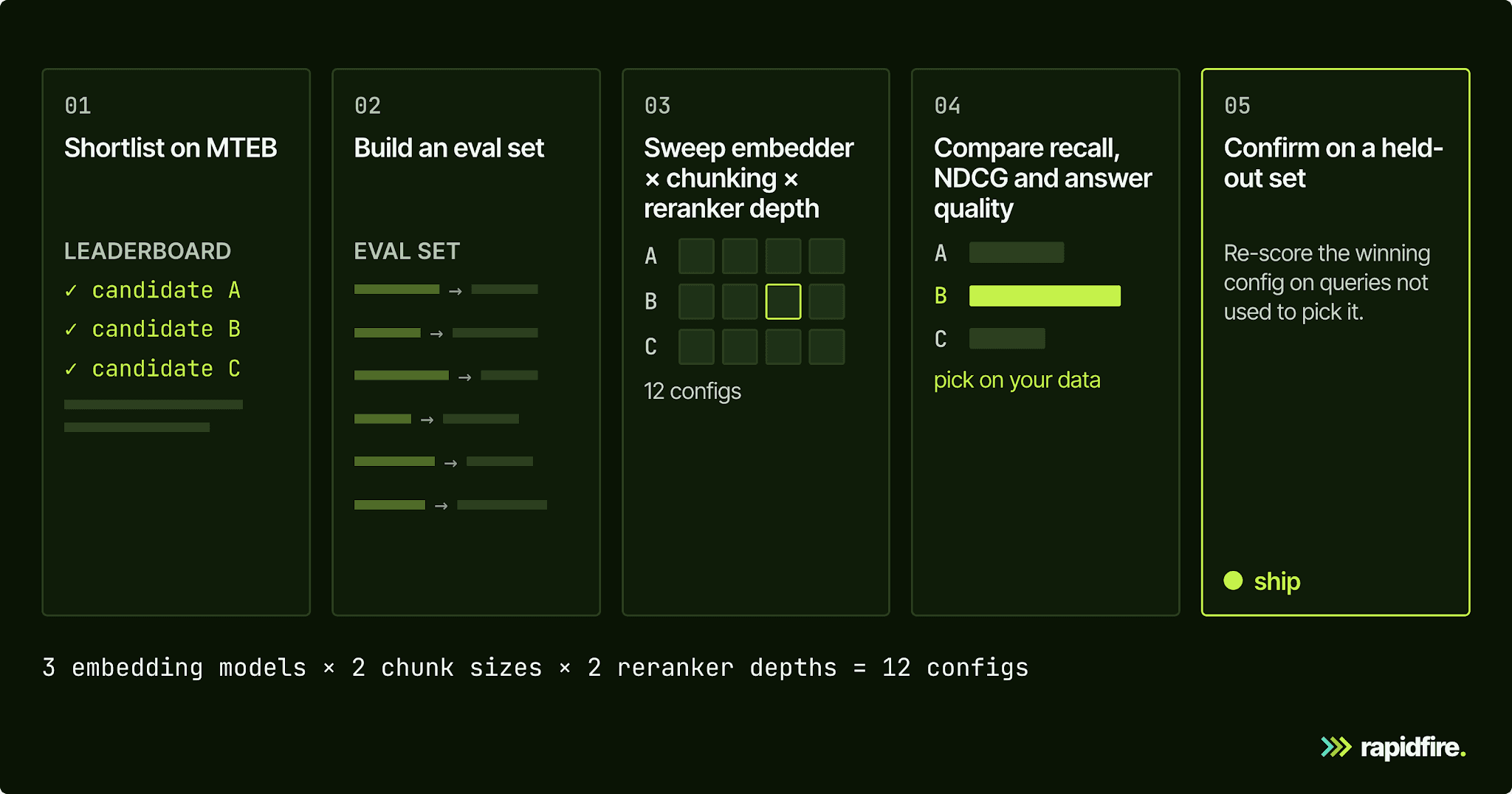Image resolution: width=1512 pixels, height=794 pixels.
Task: Select the "candidate B" leaderboard entry
Action: [x=166, y=329]
